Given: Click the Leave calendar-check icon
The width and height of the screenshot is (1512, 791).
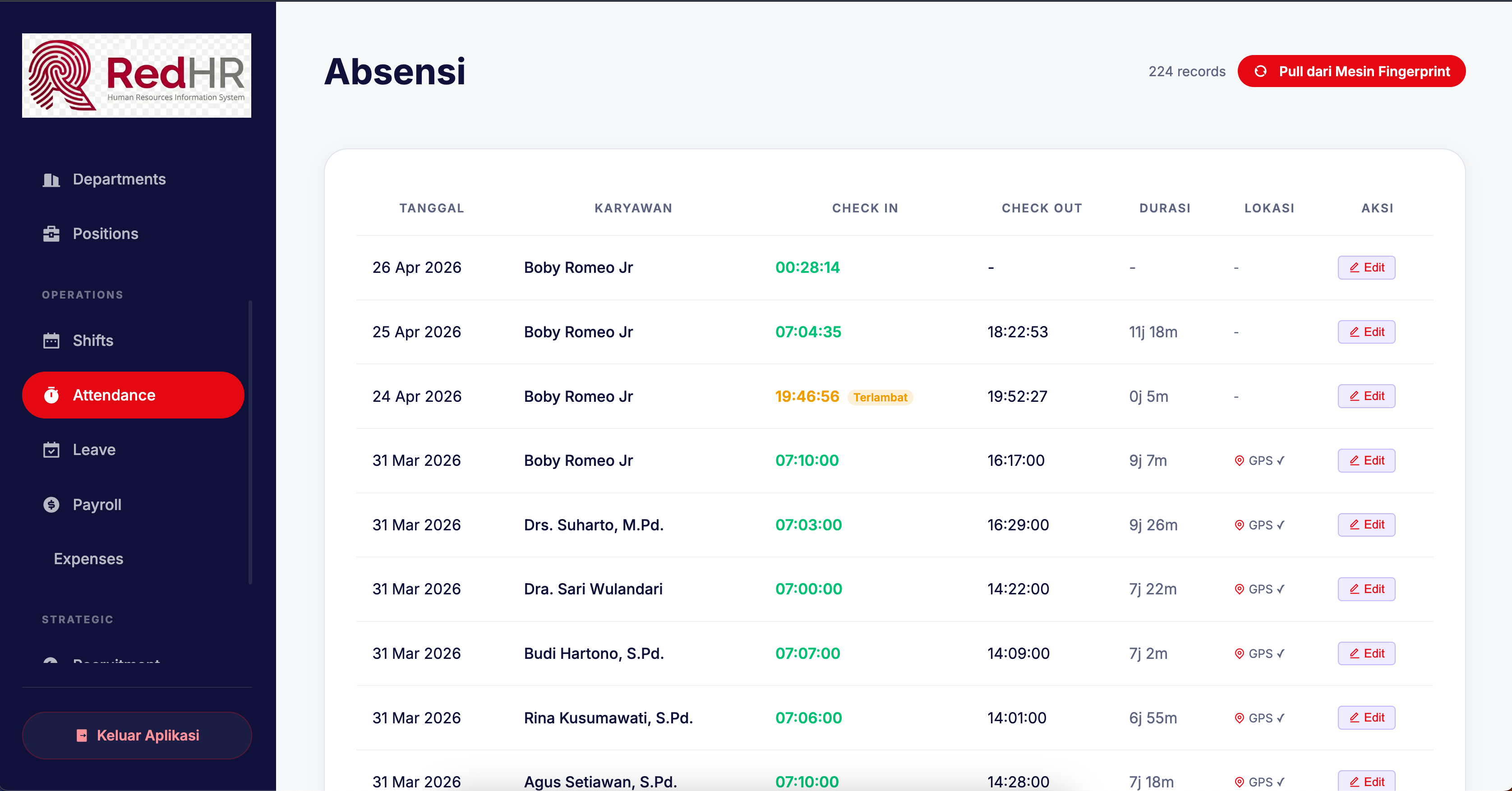Looking at the screenshot, I should click(51, 450).
